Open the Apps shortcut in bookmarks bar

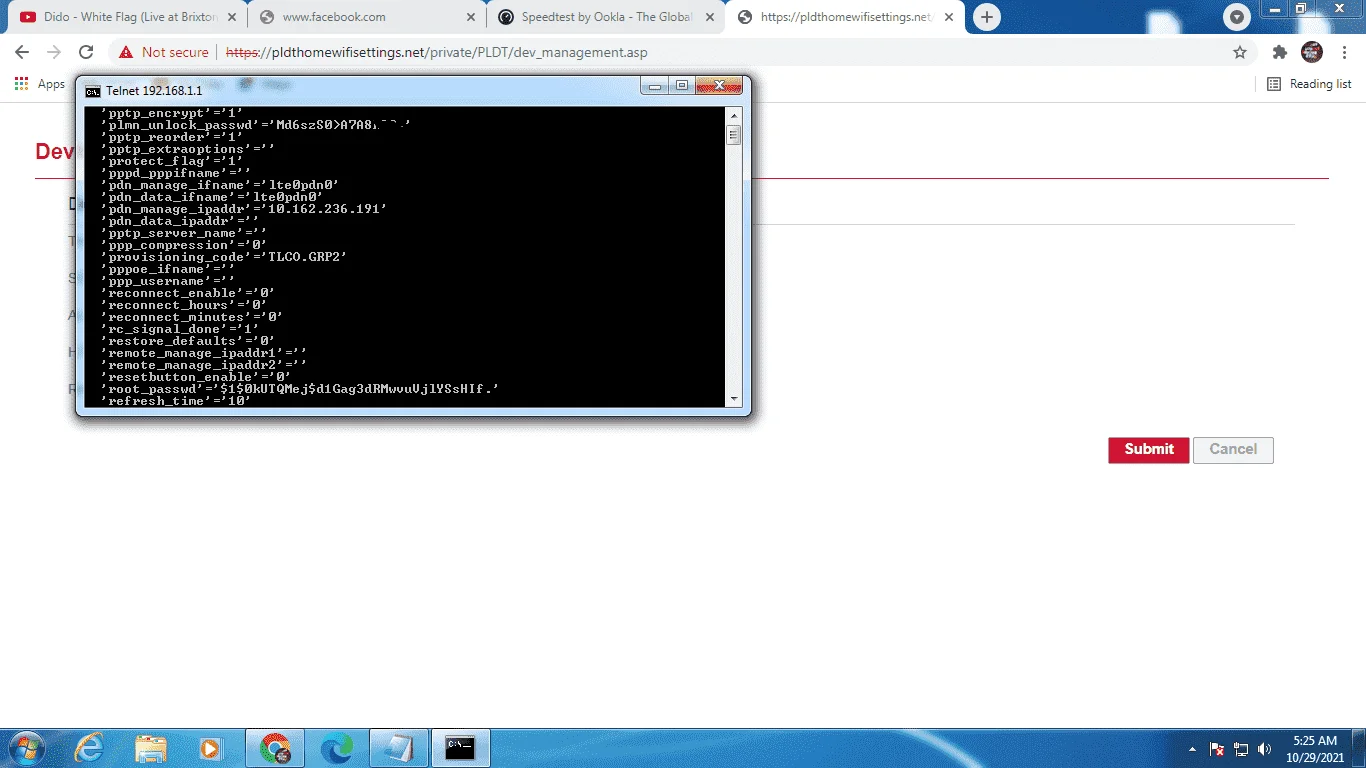coord(40,84)
